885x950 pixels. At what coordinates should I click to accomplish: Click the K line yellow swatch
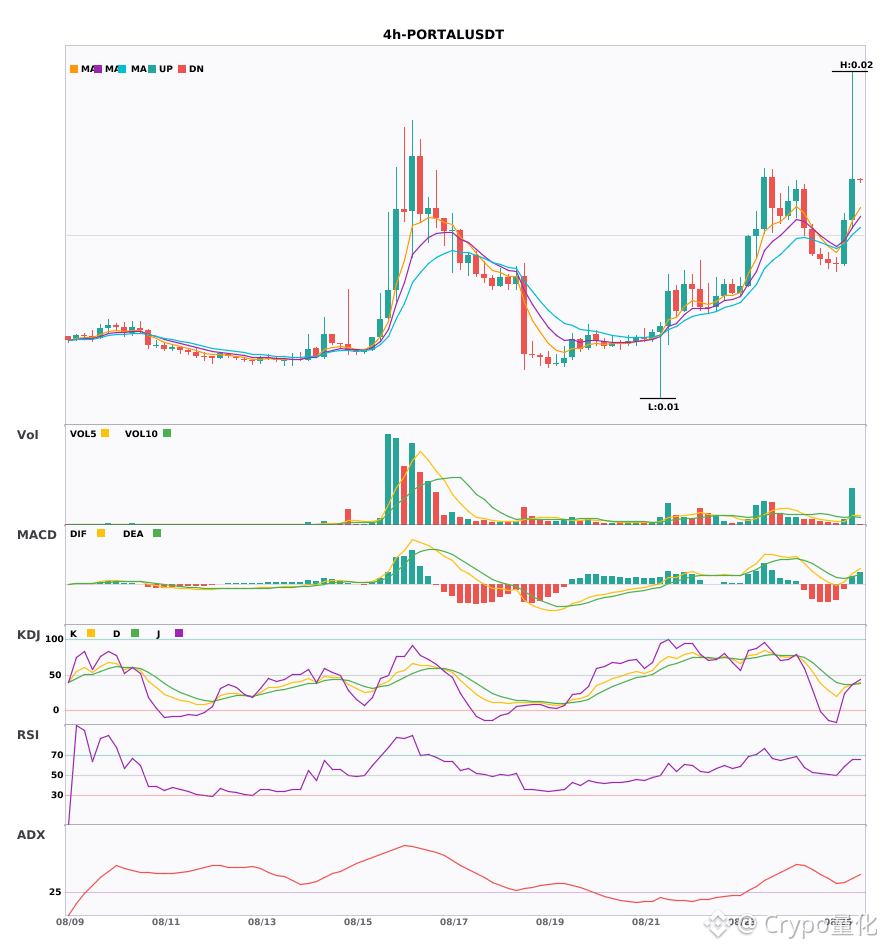coord(91,633)
